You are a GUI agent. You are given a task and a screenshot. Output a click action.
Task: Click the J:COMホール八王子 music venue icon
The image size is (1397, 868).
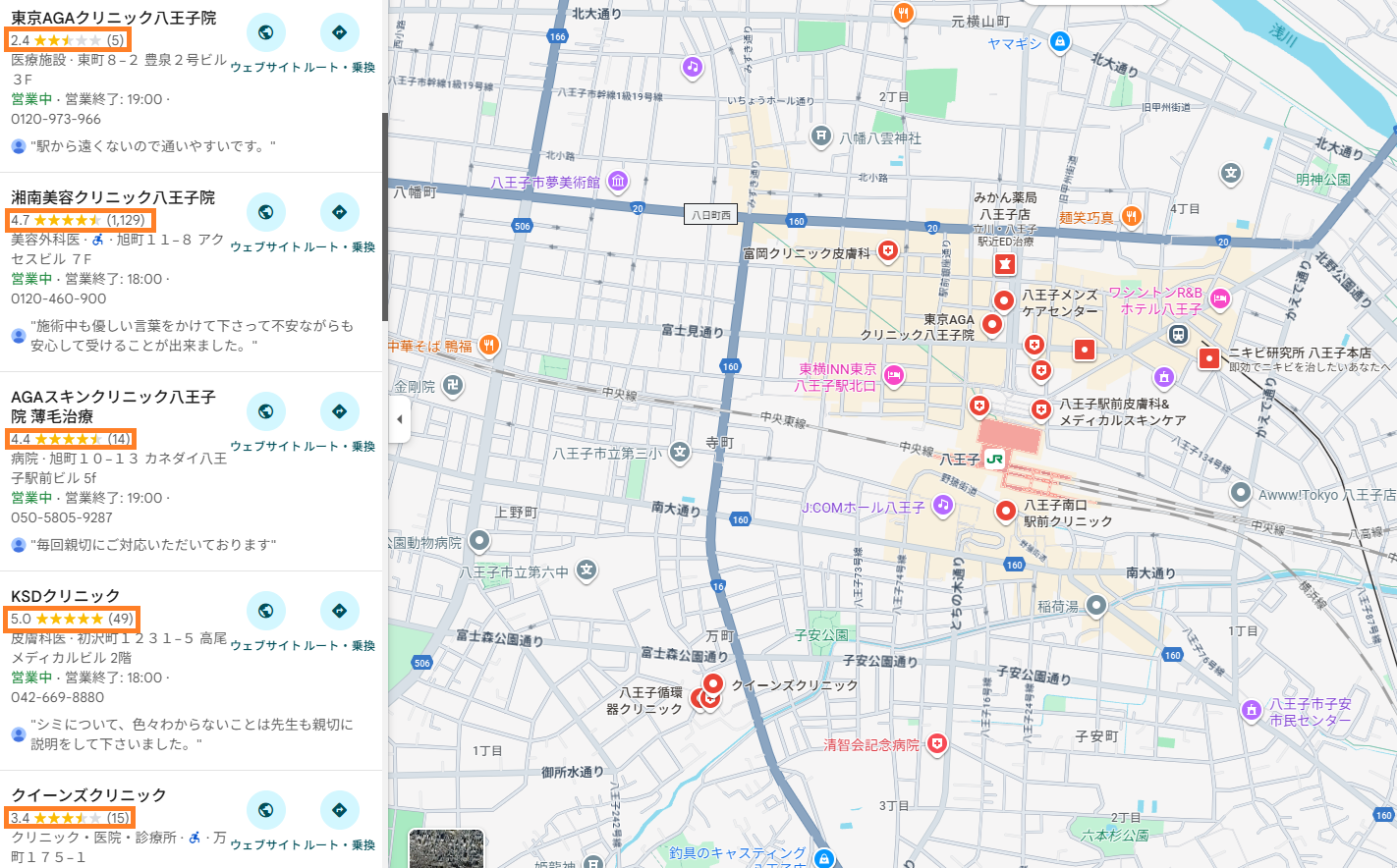tap(942, 505)
